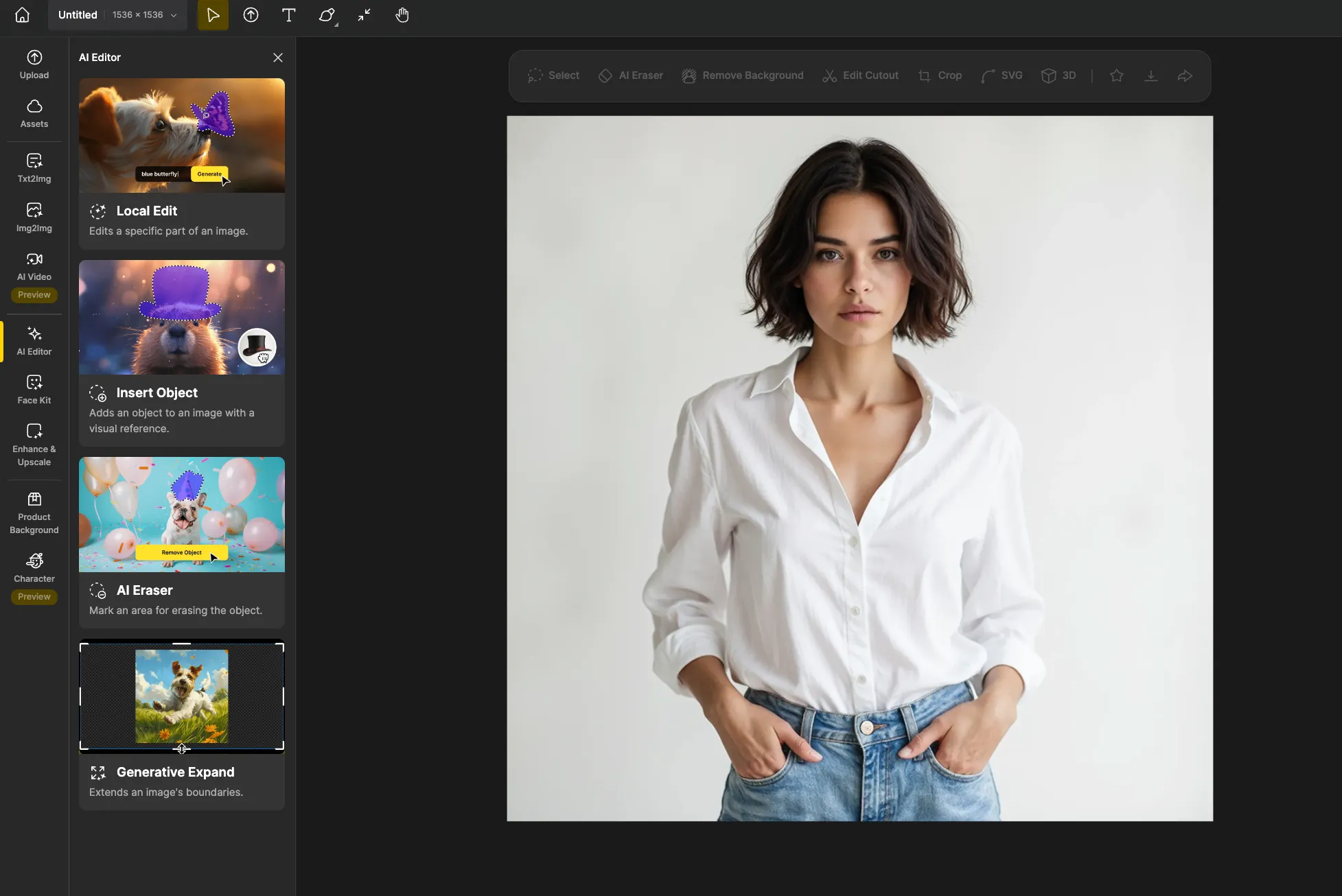This screenshot has width=1342, height=896.
Task: Select the Hand pan tool
Action: tap(402, 15)
